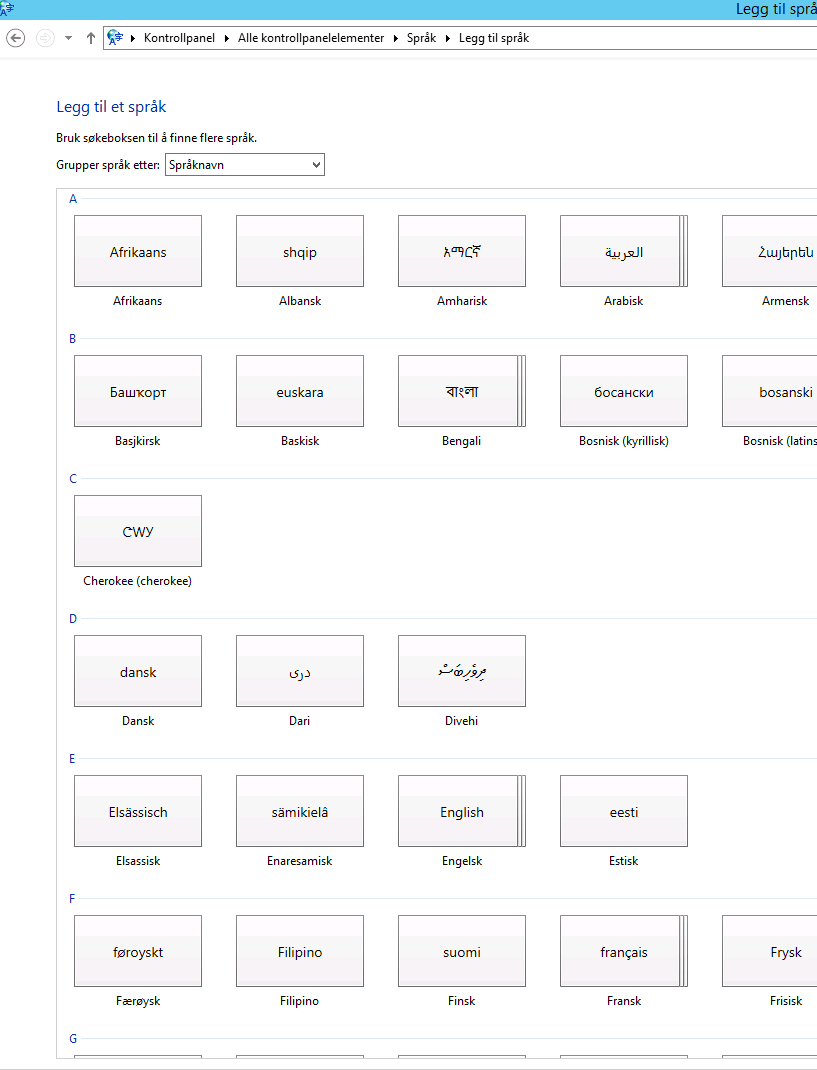Screen dimensions: 817x1070
Task: Select the Baskisk (euskara) tile
Action: pos(300,391)
